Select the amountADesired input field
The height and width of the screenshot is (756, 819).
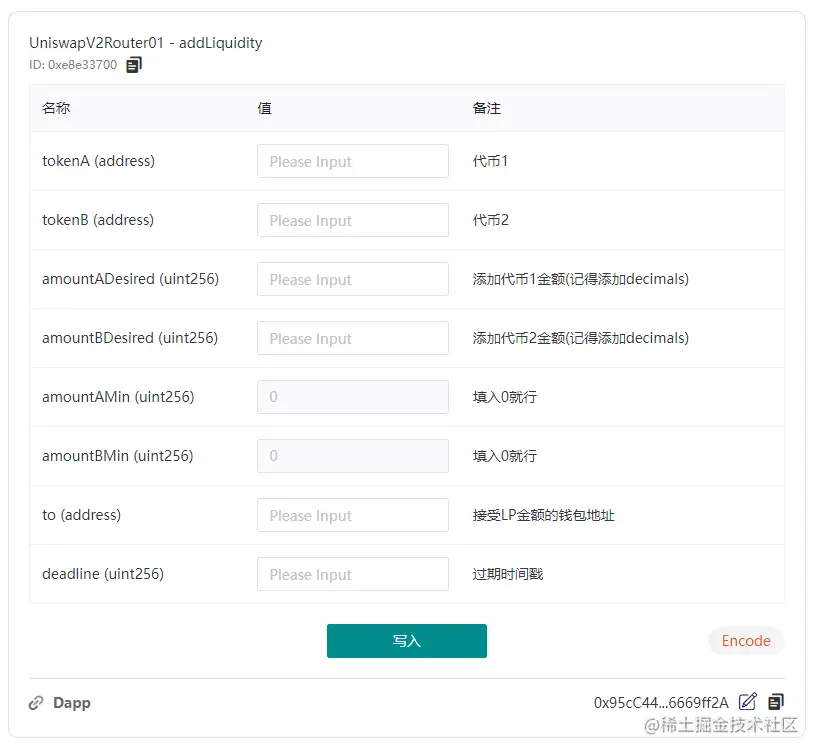tap(352, 279)
